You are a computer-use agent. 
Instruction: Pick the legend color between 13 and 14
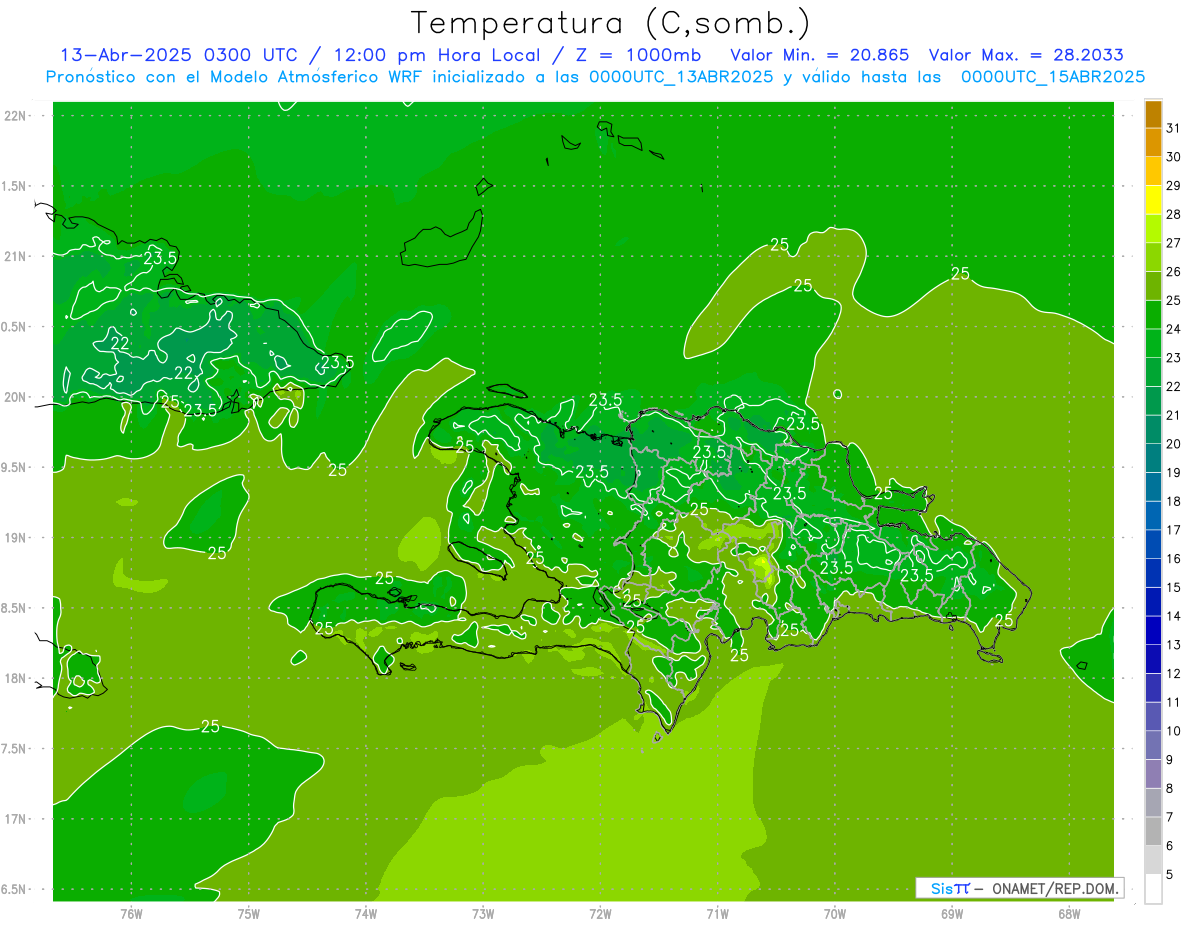[1153, 631]
